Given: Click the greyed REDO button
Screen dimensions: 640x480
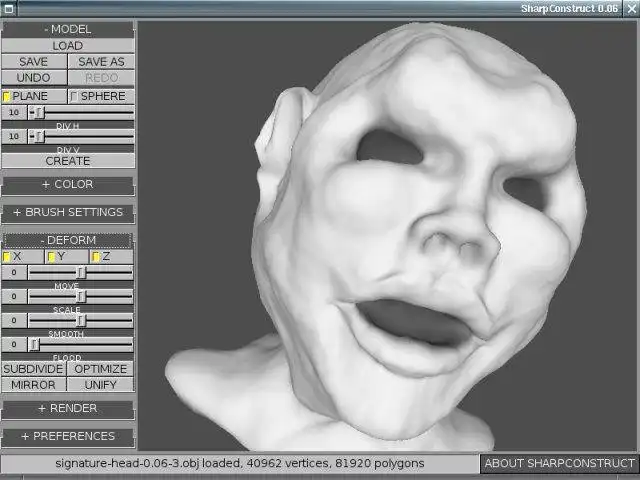Looking at the screenshot, I should point(101,78).
